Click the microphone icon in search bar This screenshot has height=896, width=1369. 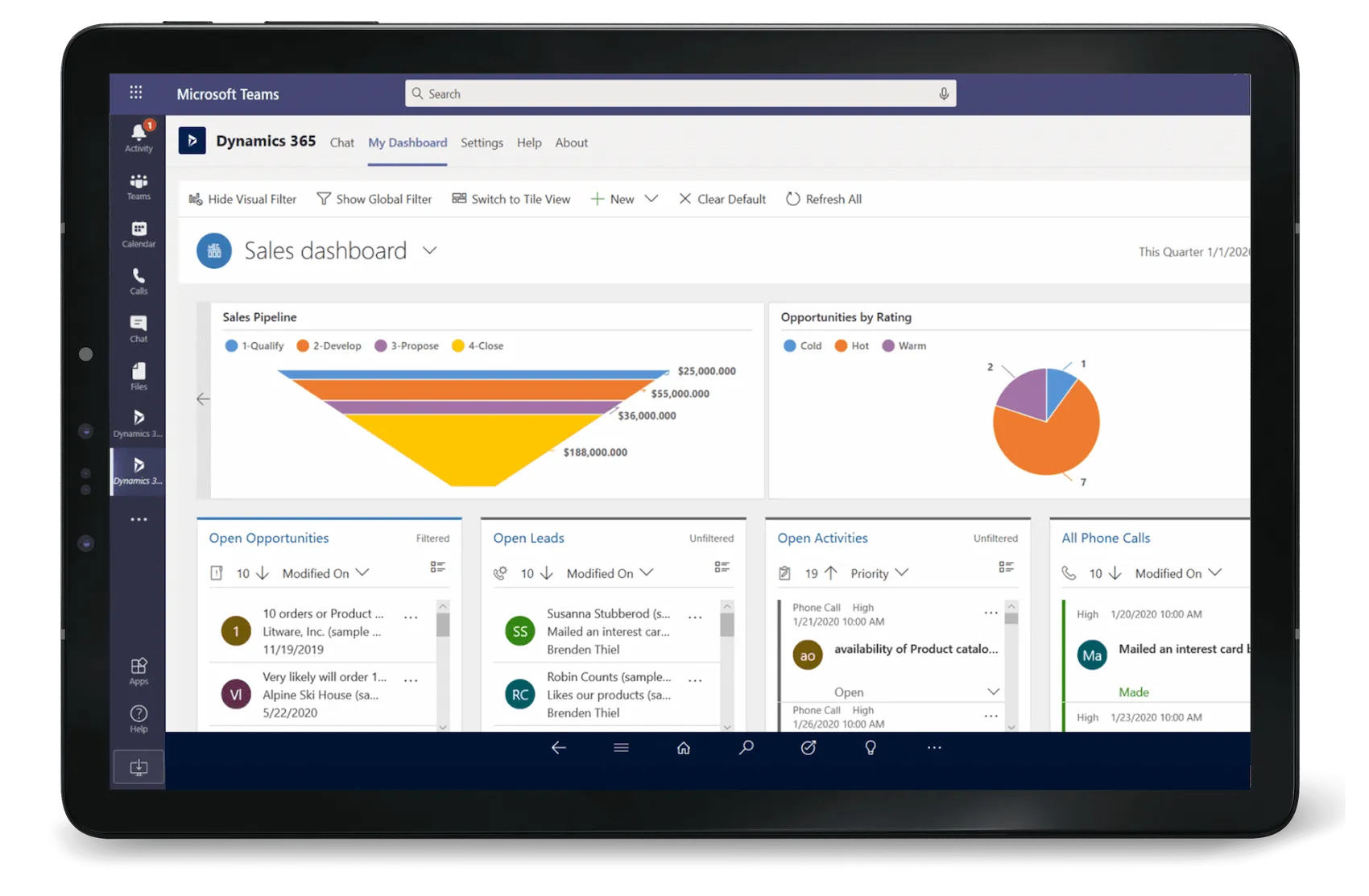click(944, 93)
